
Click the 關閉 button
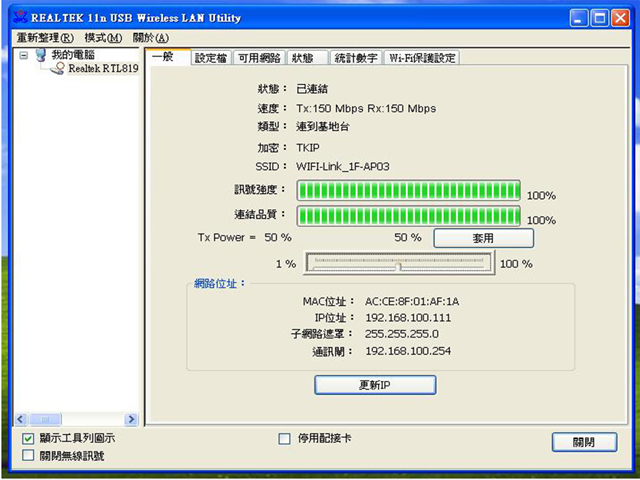[584, 442]
